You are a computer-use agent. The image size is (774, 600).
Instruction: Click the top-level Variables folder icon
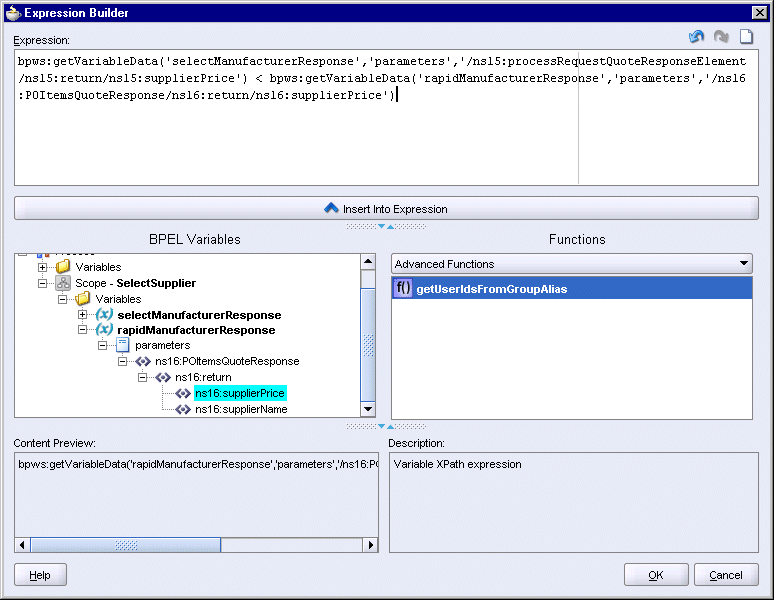[63, 267]
